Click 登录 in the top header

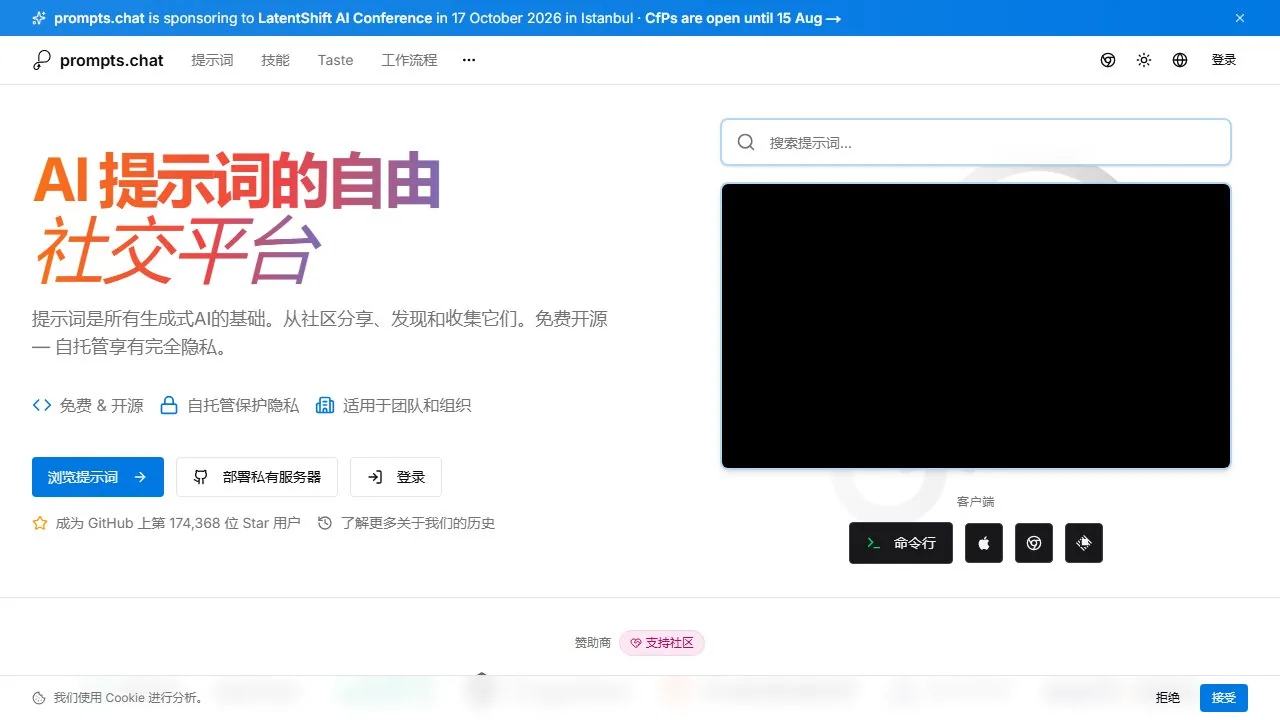click(x=1224, y=60)
